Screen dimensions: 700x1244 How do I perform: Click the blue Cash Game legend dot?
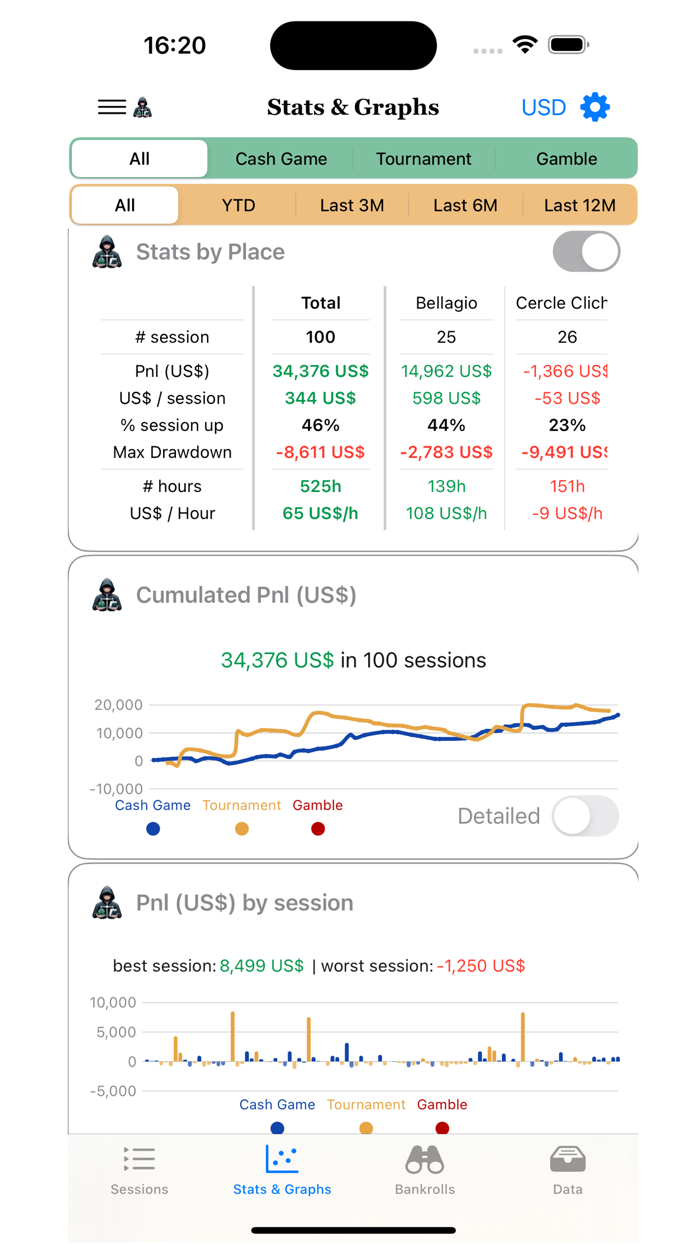click(152, 828)
